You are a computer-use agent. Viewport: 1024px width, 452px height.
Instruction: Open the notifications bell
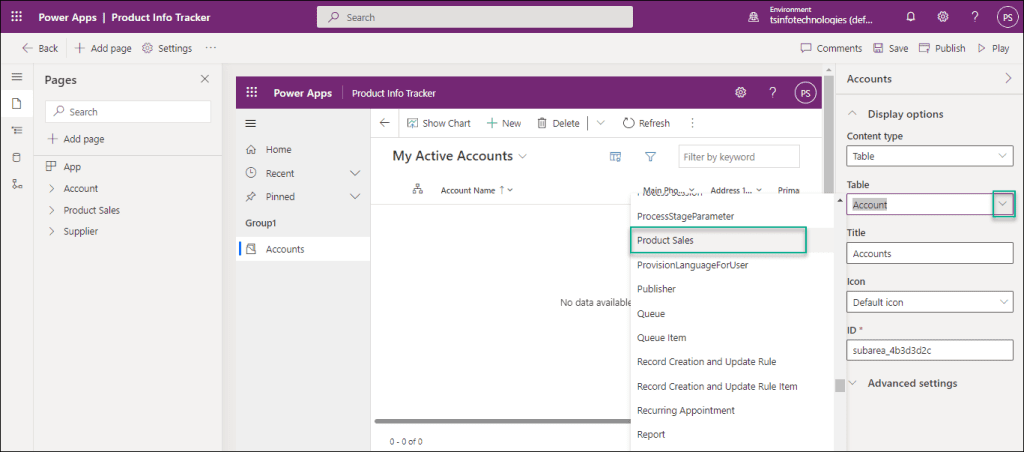[x=910, y=17]
